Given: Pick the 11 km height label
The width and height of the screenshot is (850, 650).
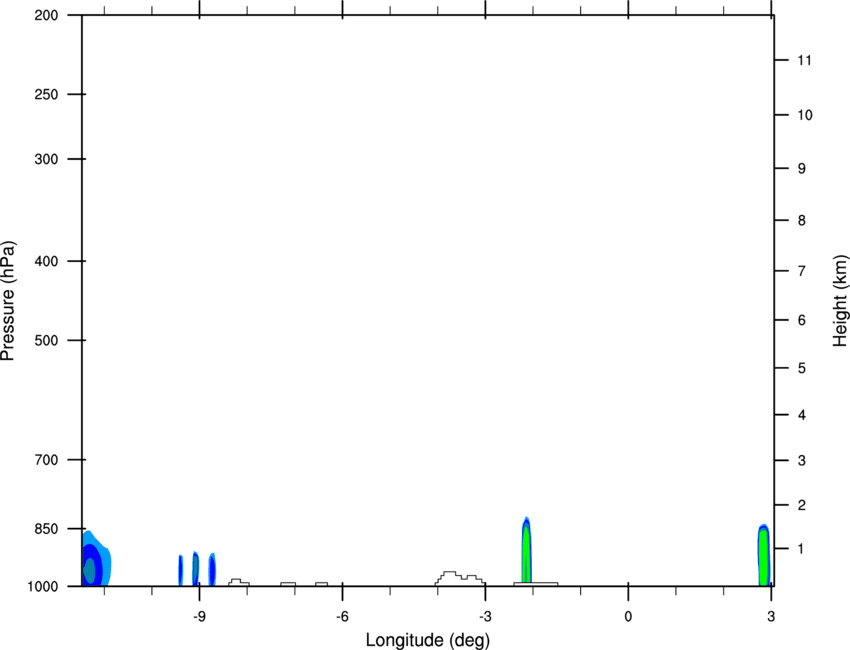Looking at the screenshot, I should (x=804, y=60).
